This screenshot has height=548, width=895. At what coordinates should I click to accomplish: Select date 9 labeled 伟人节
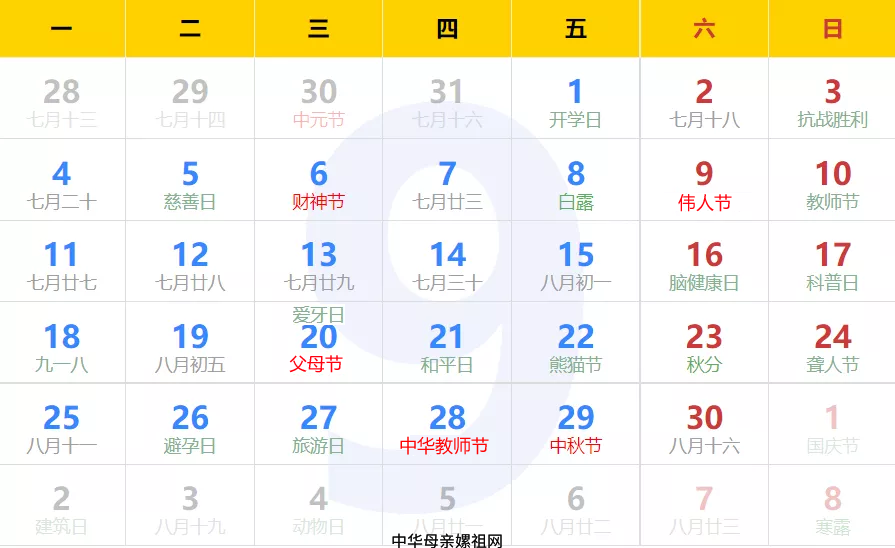pyautogui.click(x=704, y=180)
